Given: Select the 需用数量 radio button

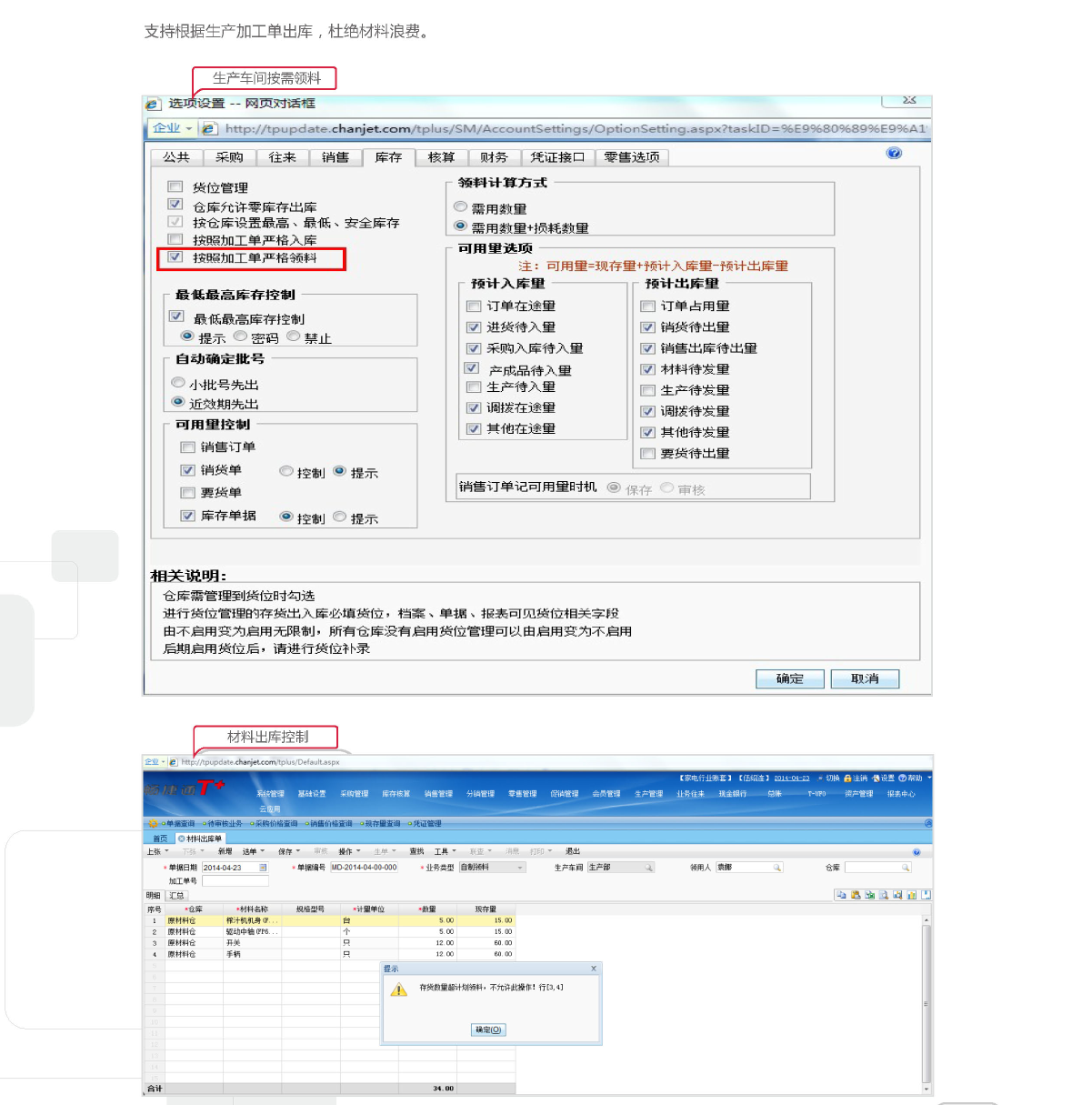Looking at the screenshot, I should pyautogui.click(x=460, y=207).
